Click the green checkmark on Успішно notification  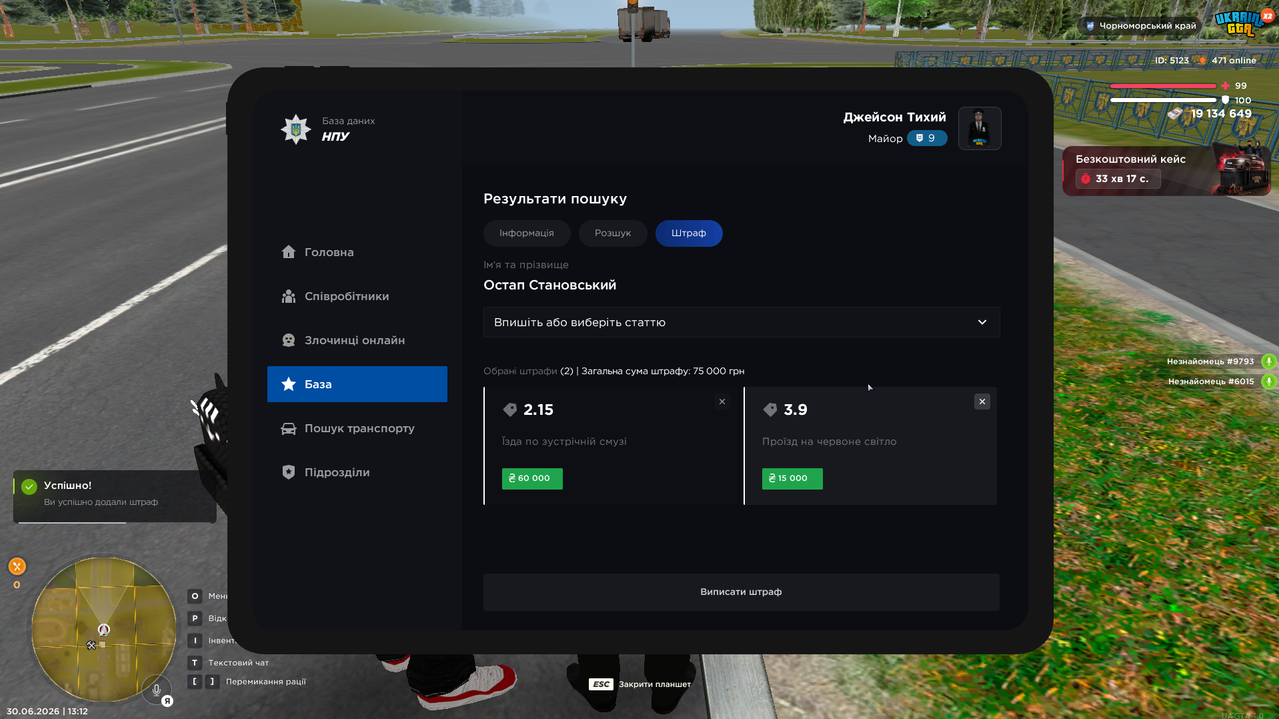point(29,486)
